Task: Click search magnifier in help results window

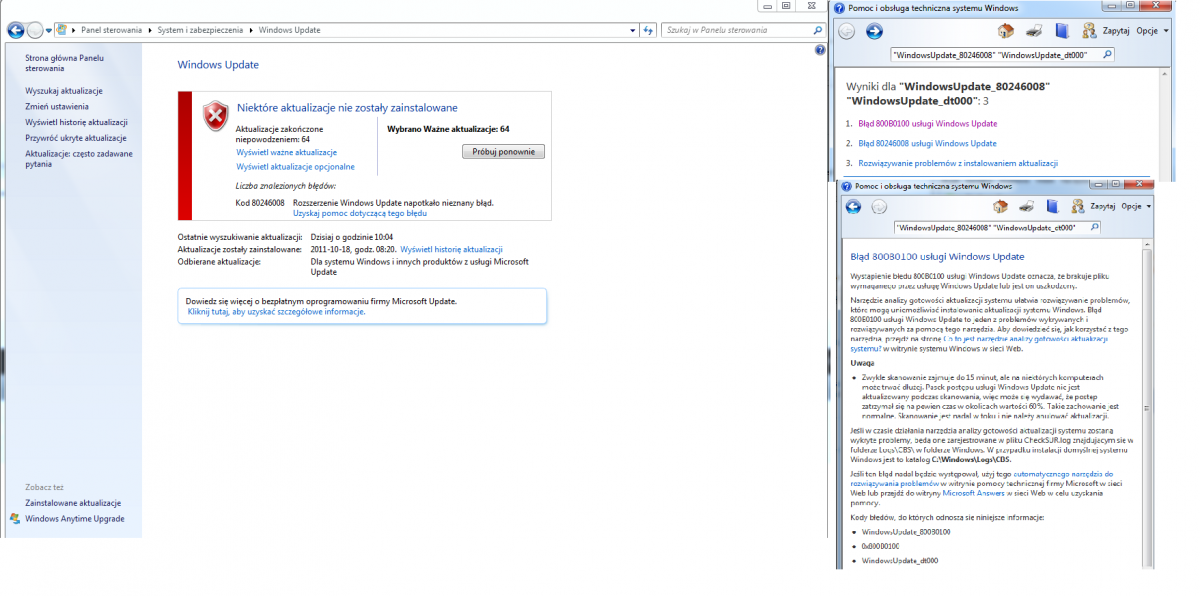Action: [x=1107, y=54]
